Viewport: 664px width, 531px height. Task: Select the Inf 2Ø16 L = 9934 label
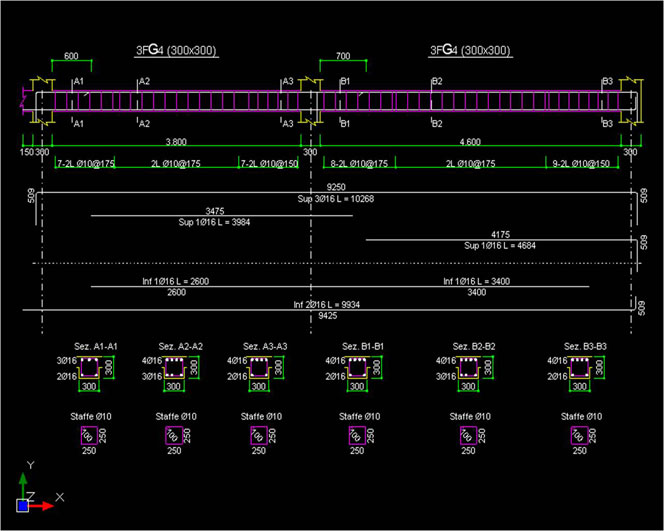coord(326,304)
